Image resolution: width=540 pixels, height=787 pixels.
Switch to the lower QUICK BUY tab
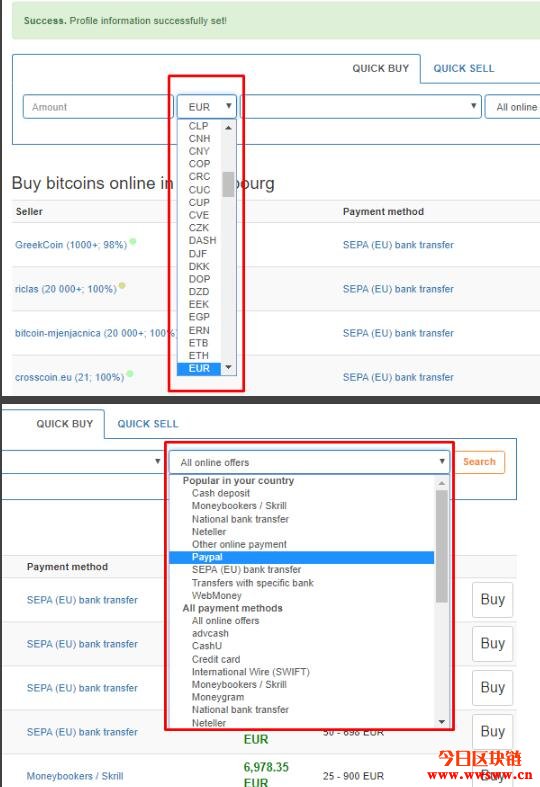(65, 424)
